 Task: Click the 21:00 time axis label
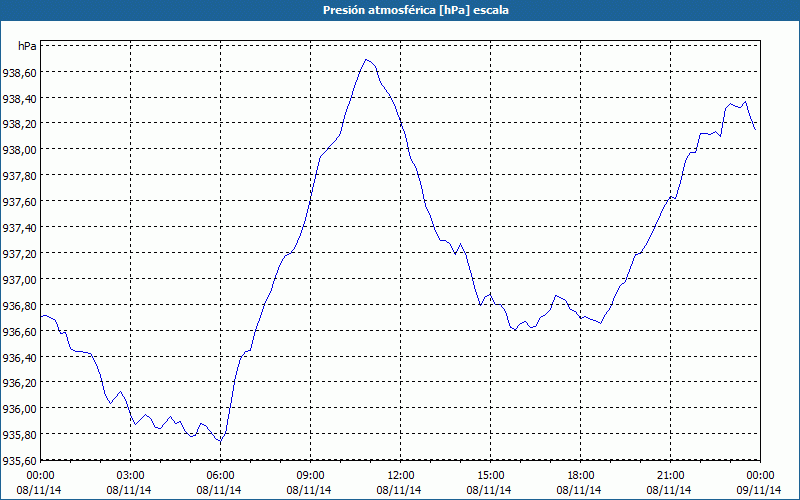pyautogui.click(x=670, y=476)
